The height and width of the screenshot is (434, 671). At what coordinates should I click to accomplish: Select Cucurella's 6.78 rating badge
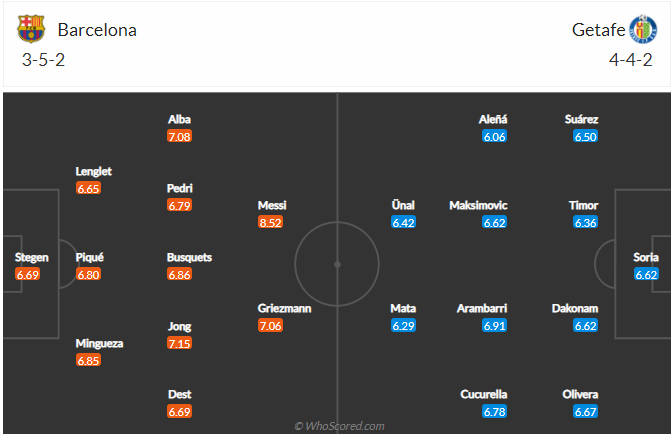[x=493, y=411]
